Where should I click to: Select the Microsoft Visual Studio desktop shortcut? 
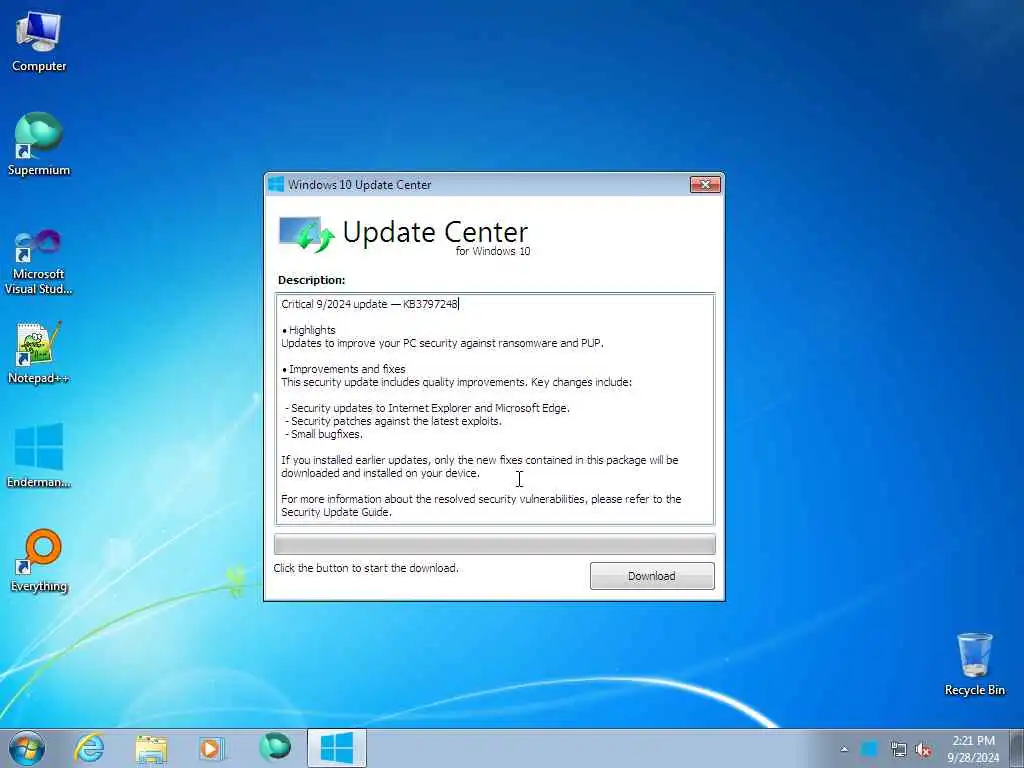pyautogui.click(x=39, y=262)
